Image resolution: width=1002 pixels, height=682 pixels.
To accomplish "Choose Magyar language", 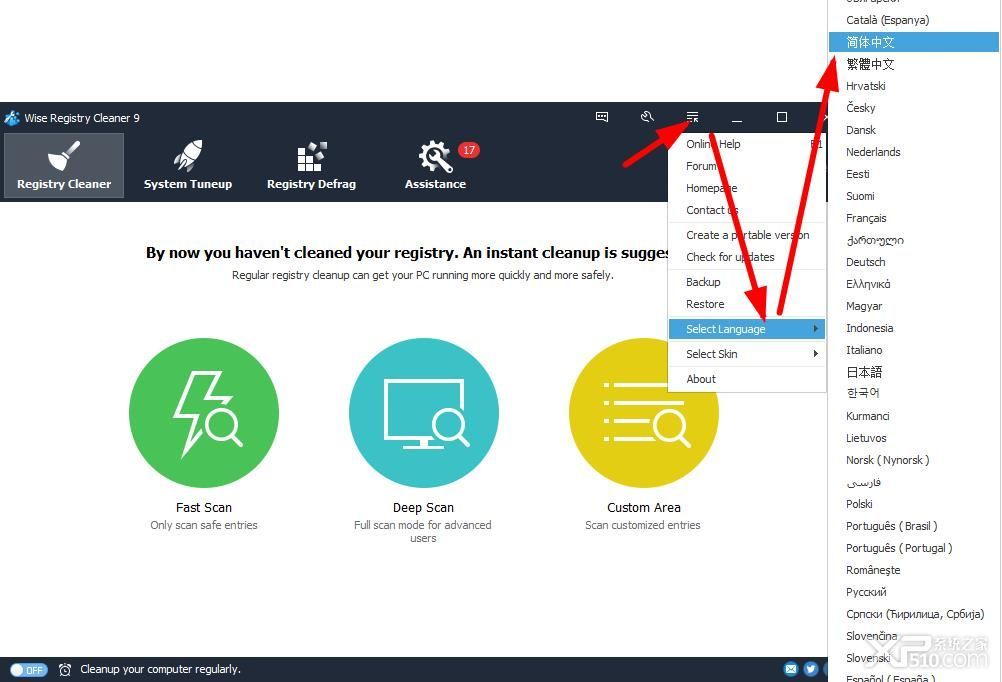I will pyautogui.click(x=914, y=306).
